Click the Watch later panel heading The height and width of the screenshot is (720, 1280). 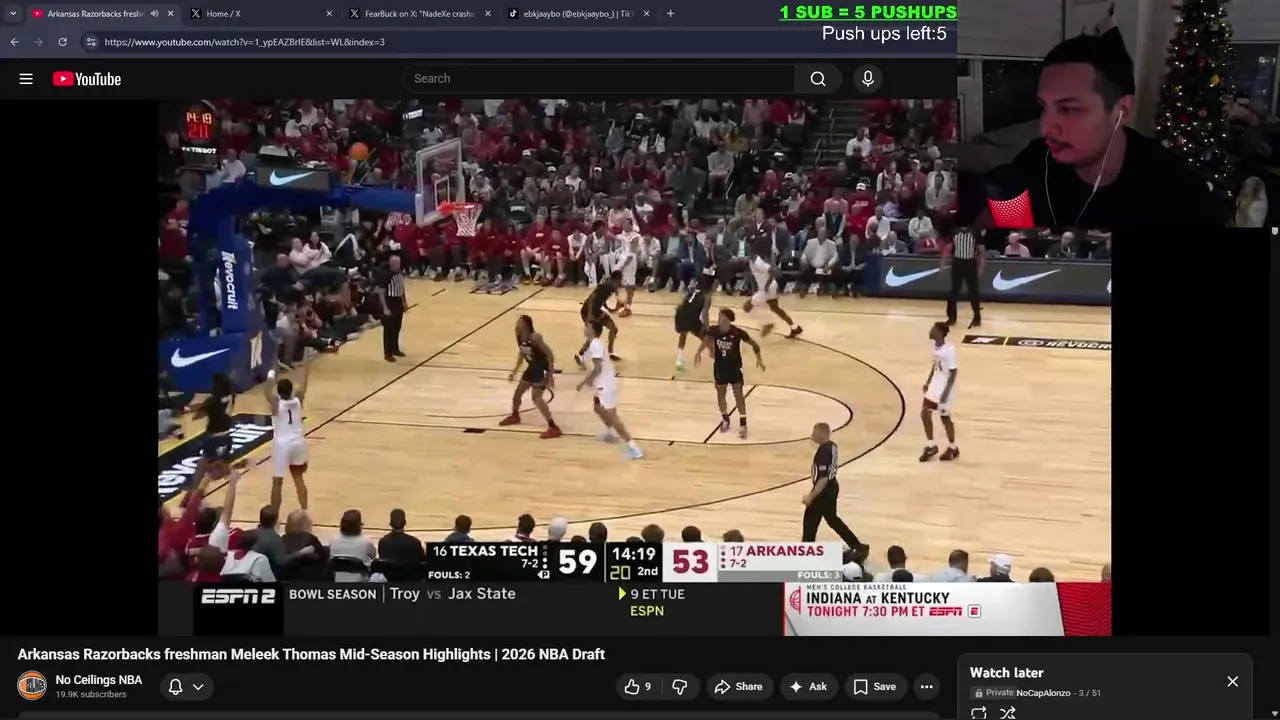click(x=1006, y=673)
